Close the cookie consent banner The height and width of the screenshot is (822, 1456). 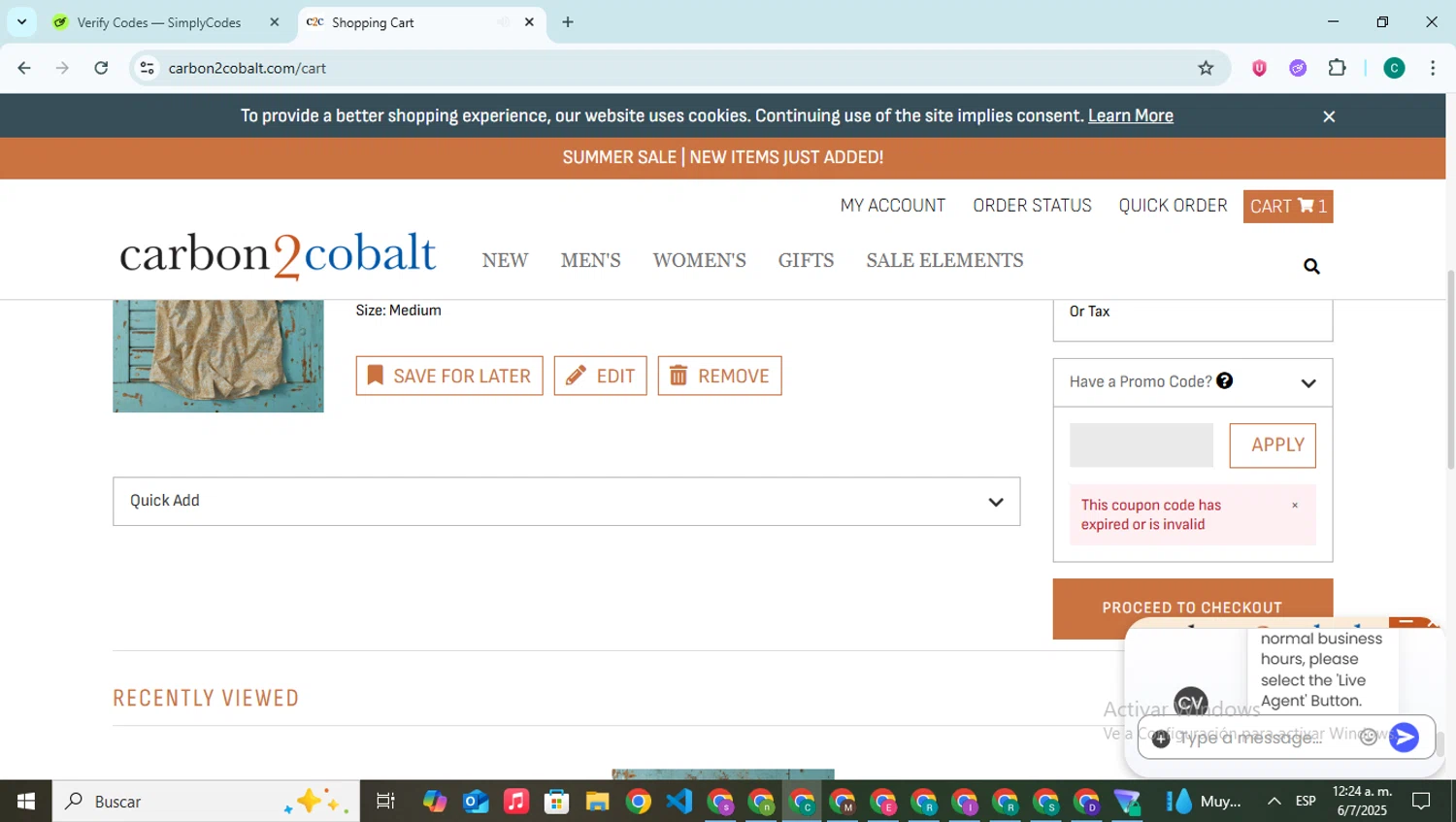coord(1329,116)
